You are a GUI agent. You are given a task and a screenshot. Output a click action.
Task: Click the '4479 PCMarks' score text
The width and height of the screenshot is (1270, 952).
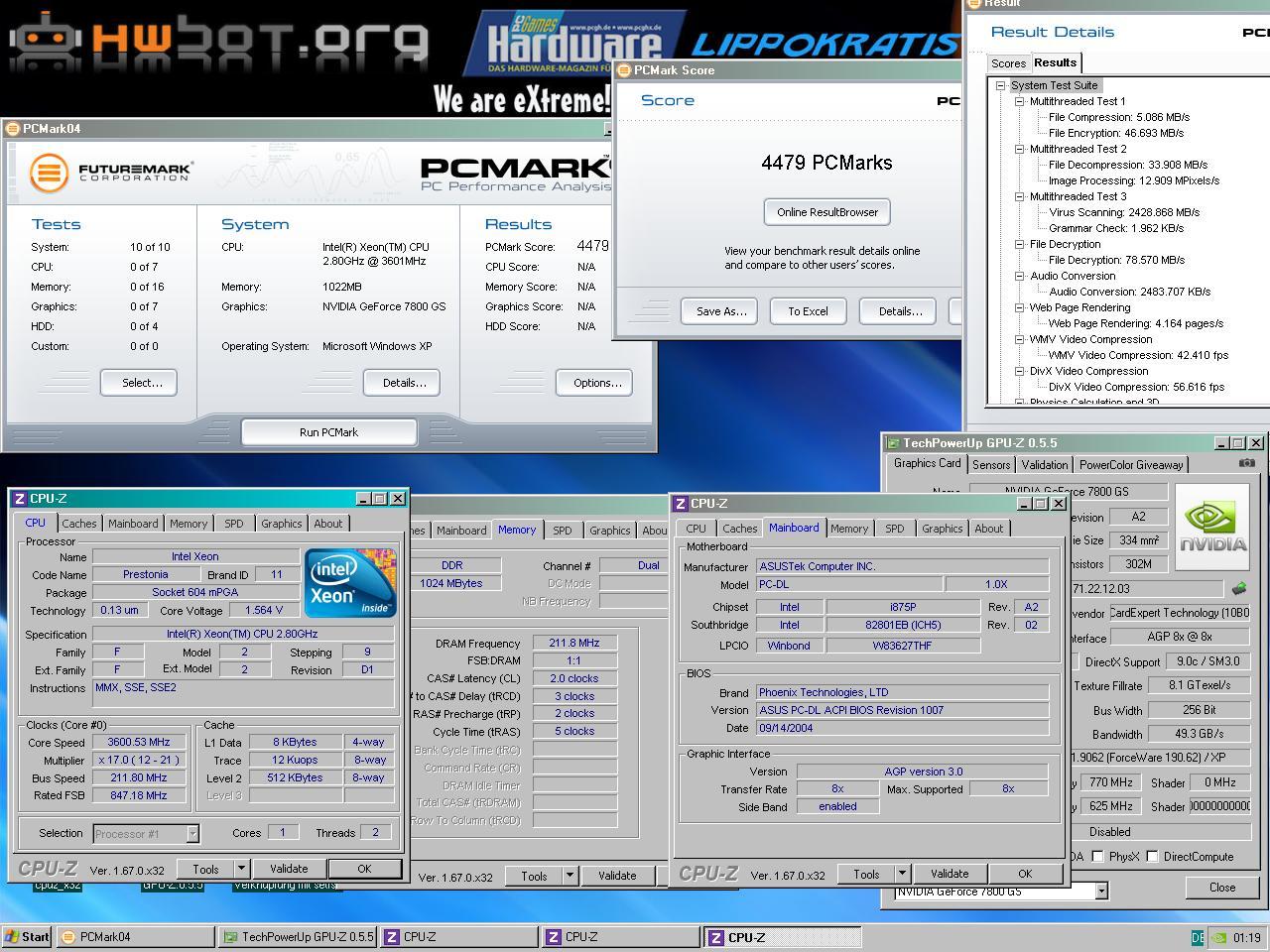pos(826,163)
